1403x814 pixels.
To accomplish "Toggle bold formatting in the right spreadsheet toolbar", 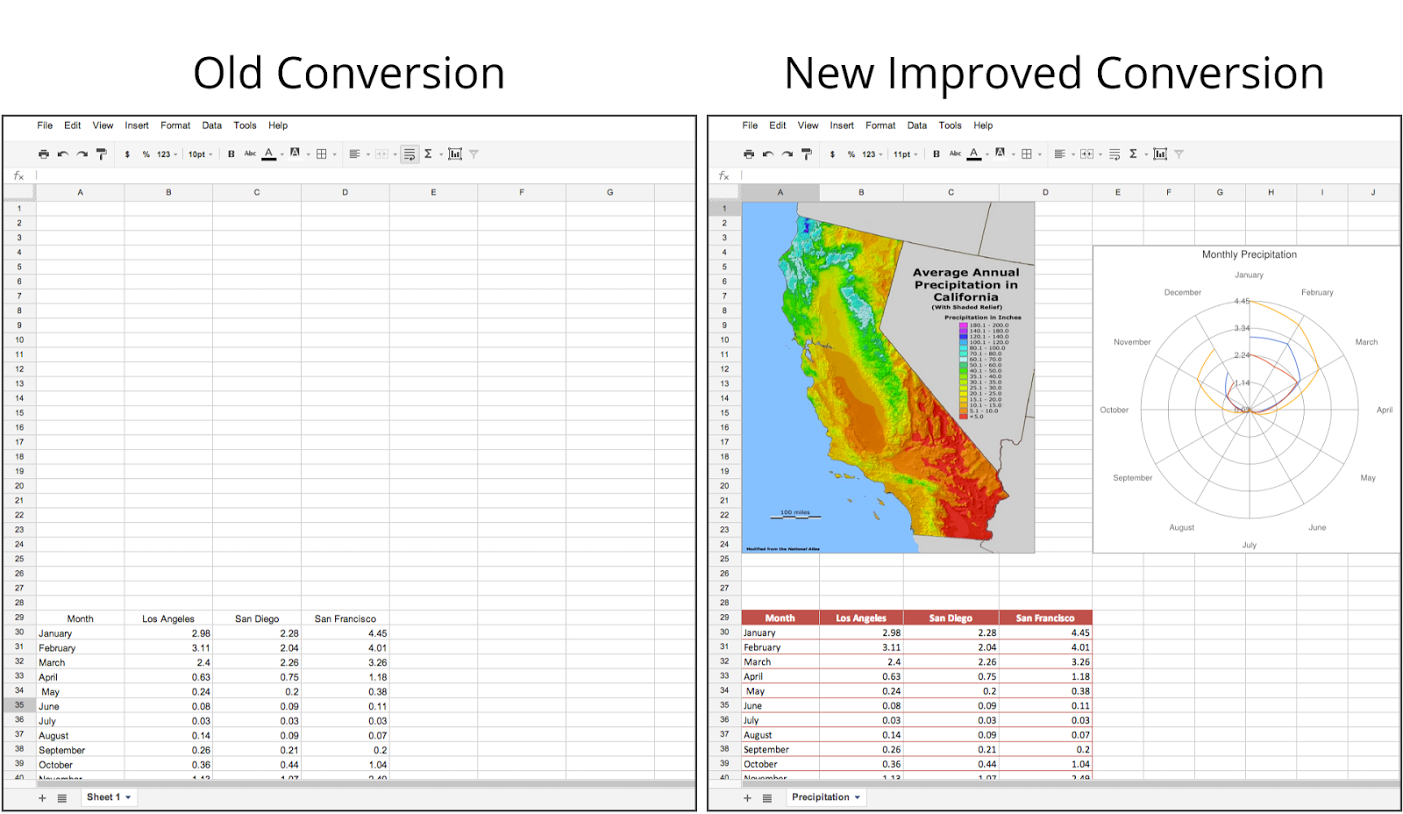I will (936, 154).
